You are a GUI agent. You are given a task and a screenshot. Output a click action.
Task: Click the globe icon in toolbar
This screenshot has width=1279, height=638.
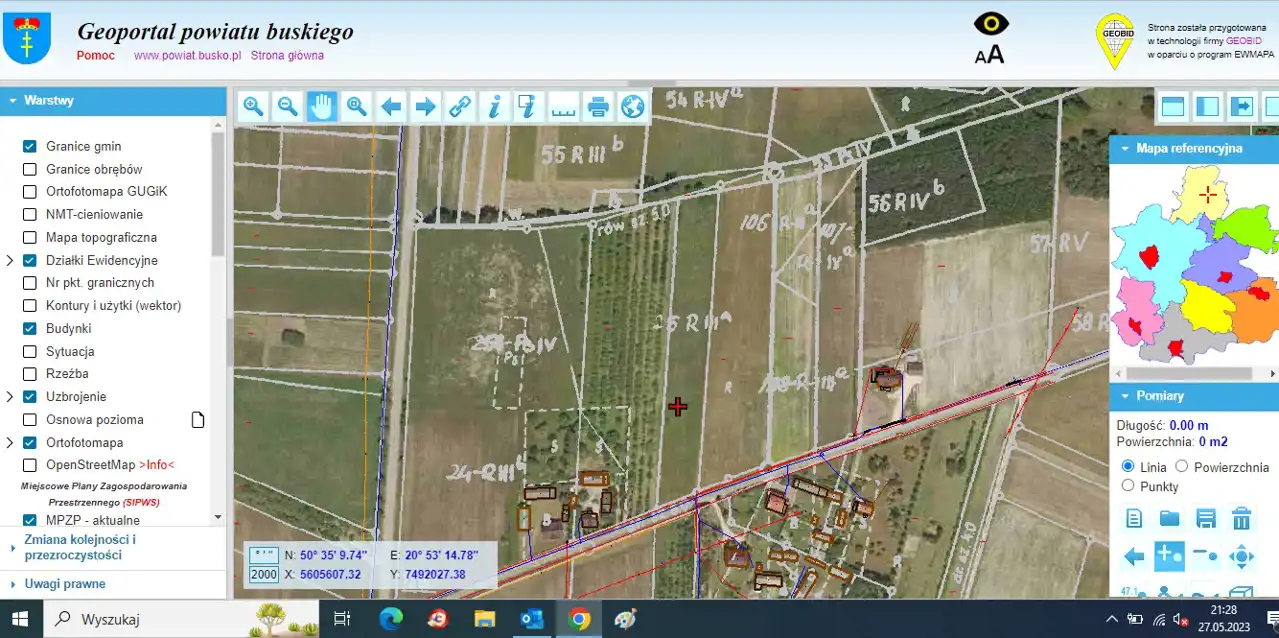coord(632,106)
